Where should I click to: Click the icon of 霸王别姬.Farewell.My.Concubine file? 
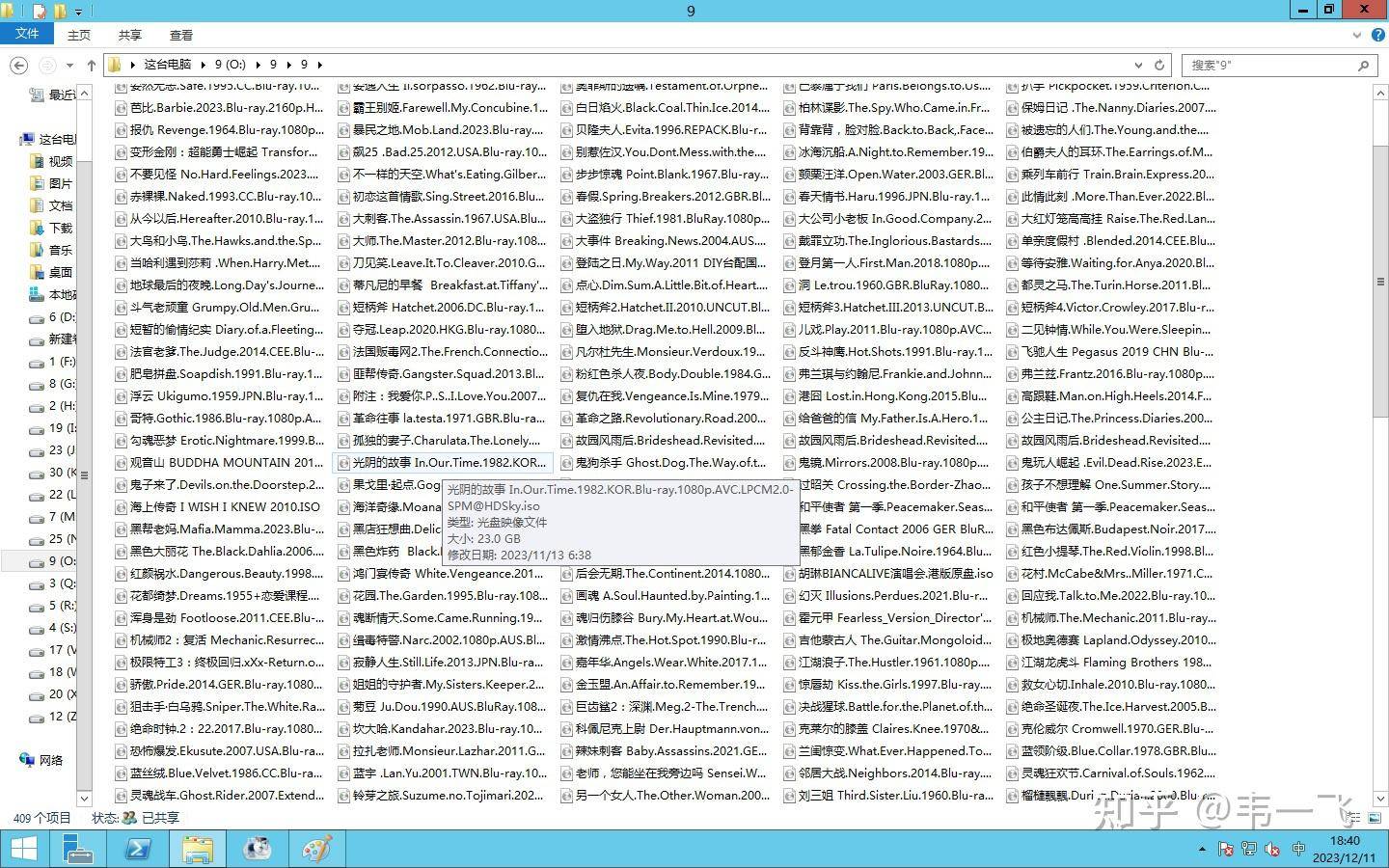(x=343, y=108)
